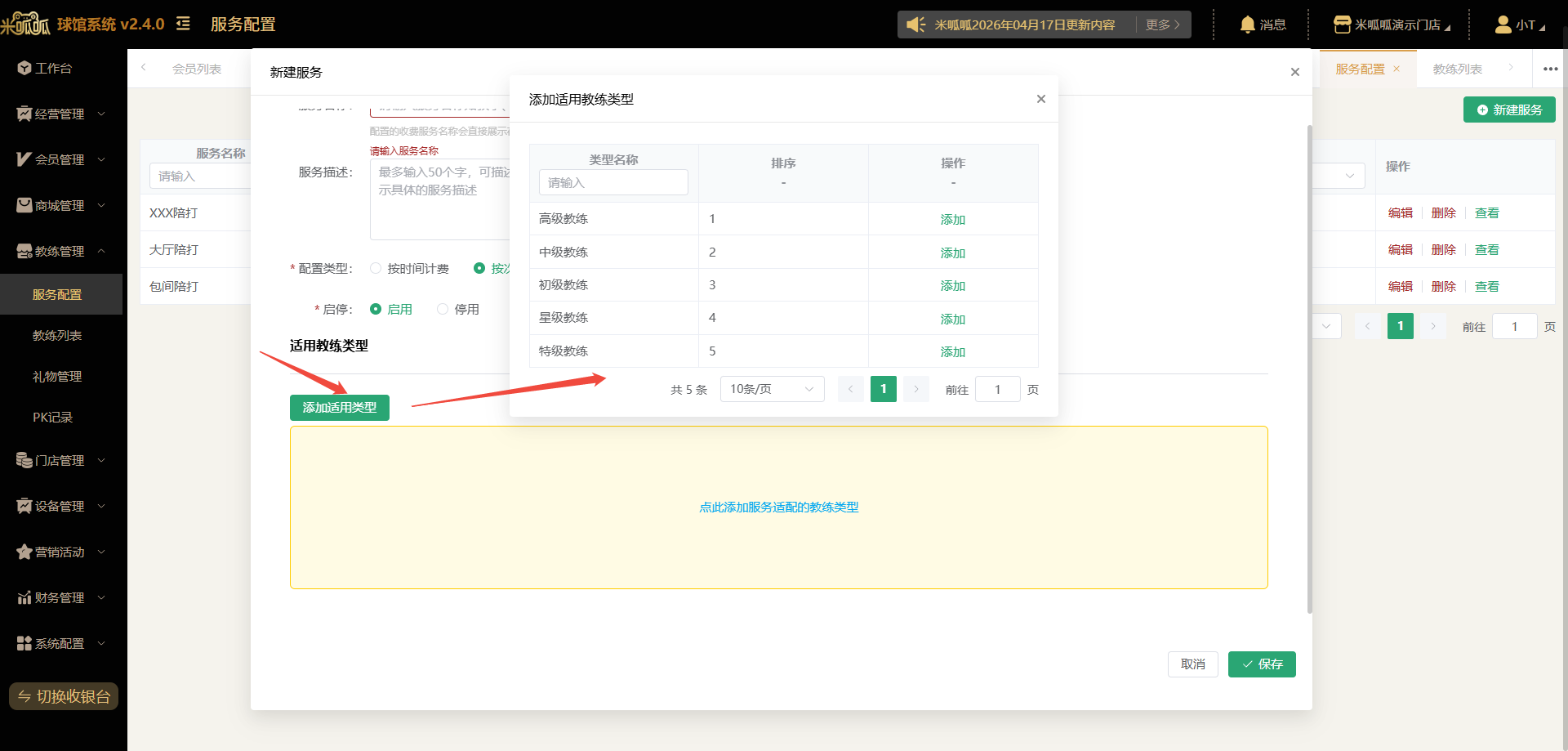Viewport: 1568px width, 751px height.
Task: Click the 营销活动 star icon
Action: point(24,552)
